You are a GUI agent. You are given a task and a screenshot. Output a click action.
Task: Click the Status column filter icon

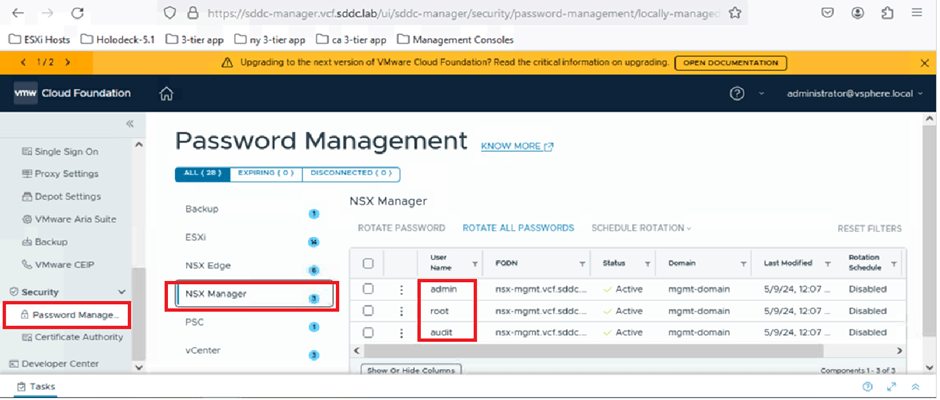pos(646,263)
